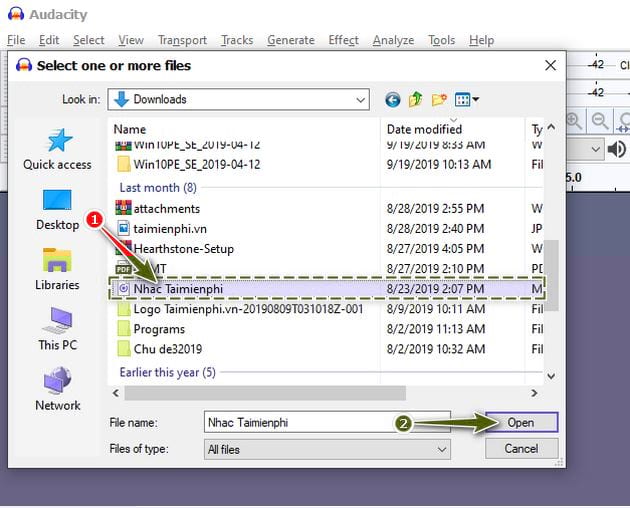Screen dimensions: 630x508
Task: Click the Win10PE_SE_2019-04-12 folder icon
Action: click(x=123, y=164)
